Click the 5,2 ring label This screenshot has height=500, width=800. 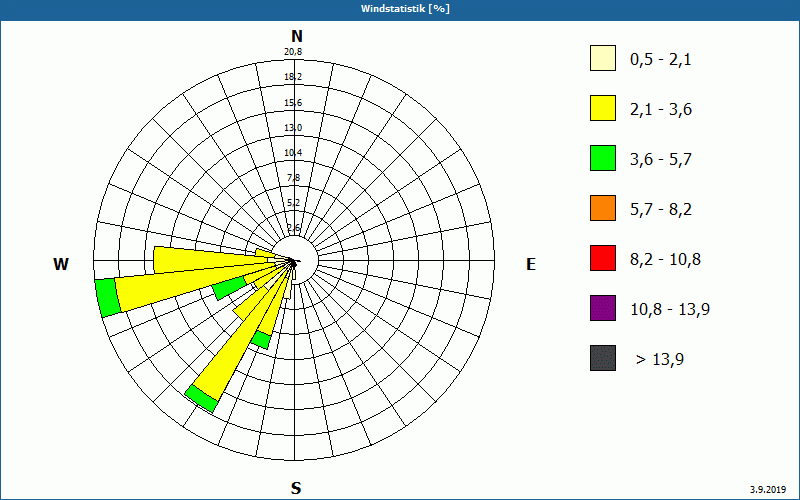click(294, 203)
